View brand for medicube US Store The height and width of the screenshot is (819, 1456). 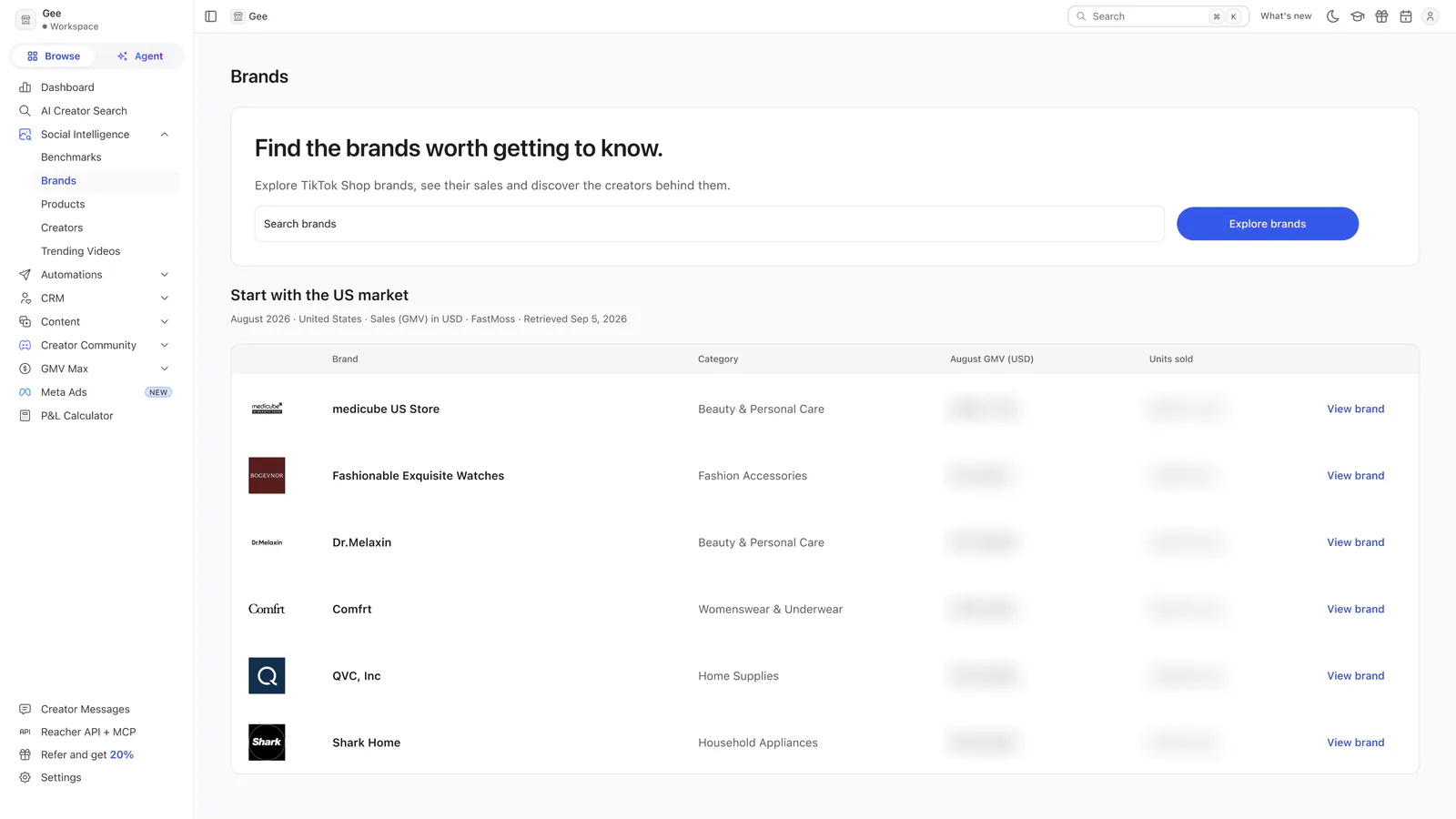[x=1355, y=409]
